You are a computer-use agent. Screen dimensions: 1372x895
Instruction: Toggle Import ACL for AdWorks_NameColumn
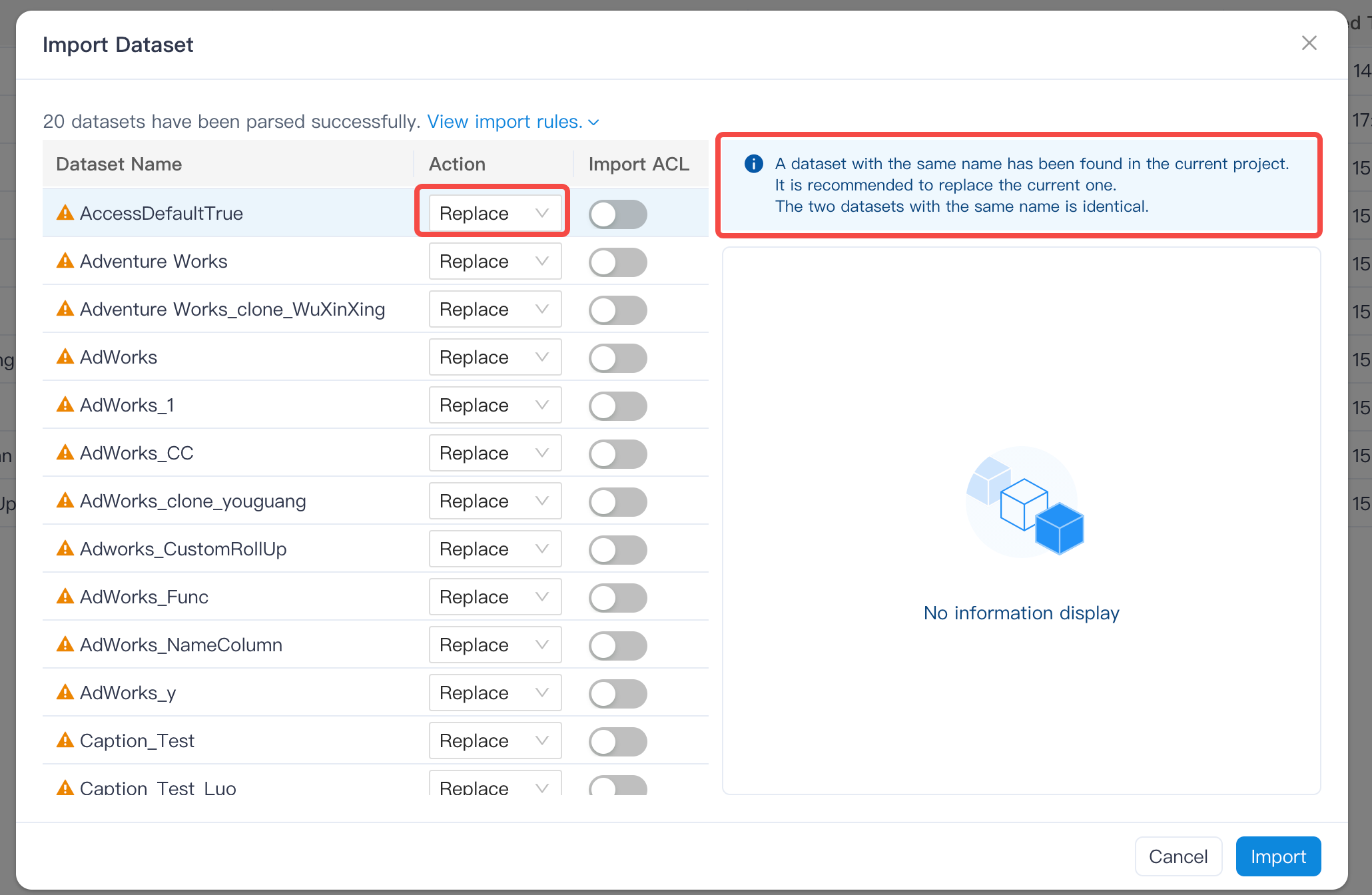pyautogui.click(x=618, y=646)
